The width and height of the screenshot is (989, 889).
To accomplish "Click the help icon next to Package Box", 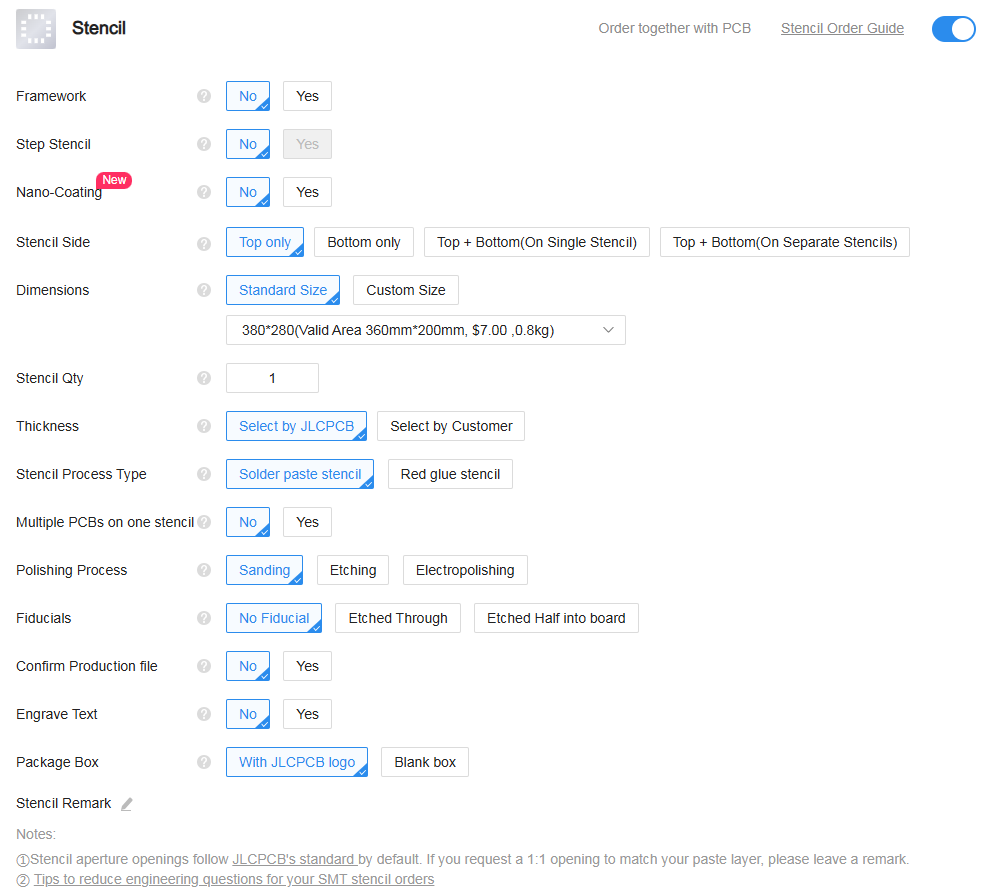I will tap(204, 762).
